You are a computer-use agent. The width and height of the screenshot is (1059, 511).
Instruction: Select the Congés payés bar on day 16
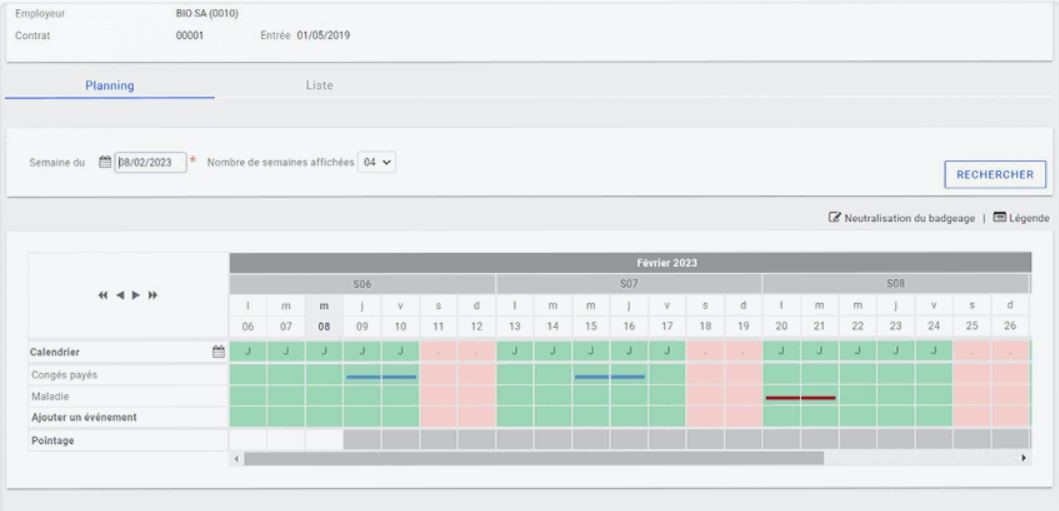(x=628, y=377)
